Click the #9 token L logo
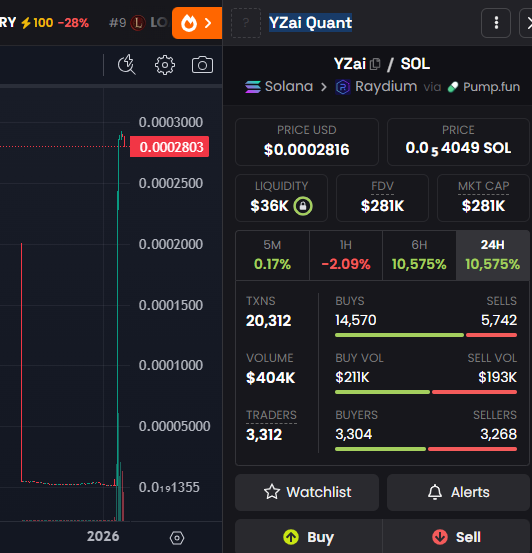The width and height of the screenshot is (532, 553). 138,23
